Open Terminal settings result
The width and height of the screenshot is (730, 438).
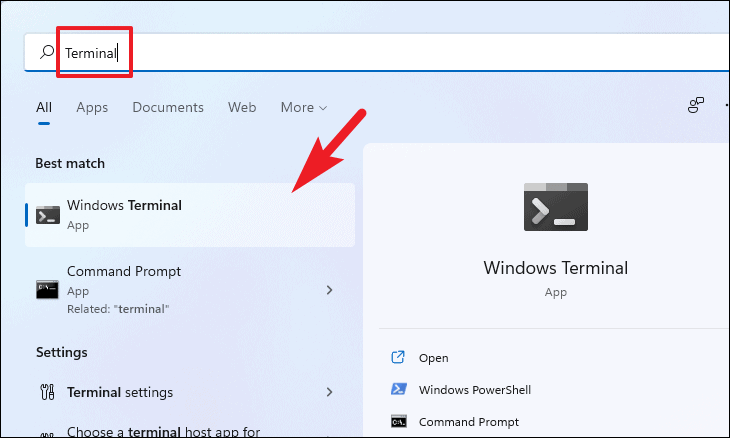pos(190,392)
